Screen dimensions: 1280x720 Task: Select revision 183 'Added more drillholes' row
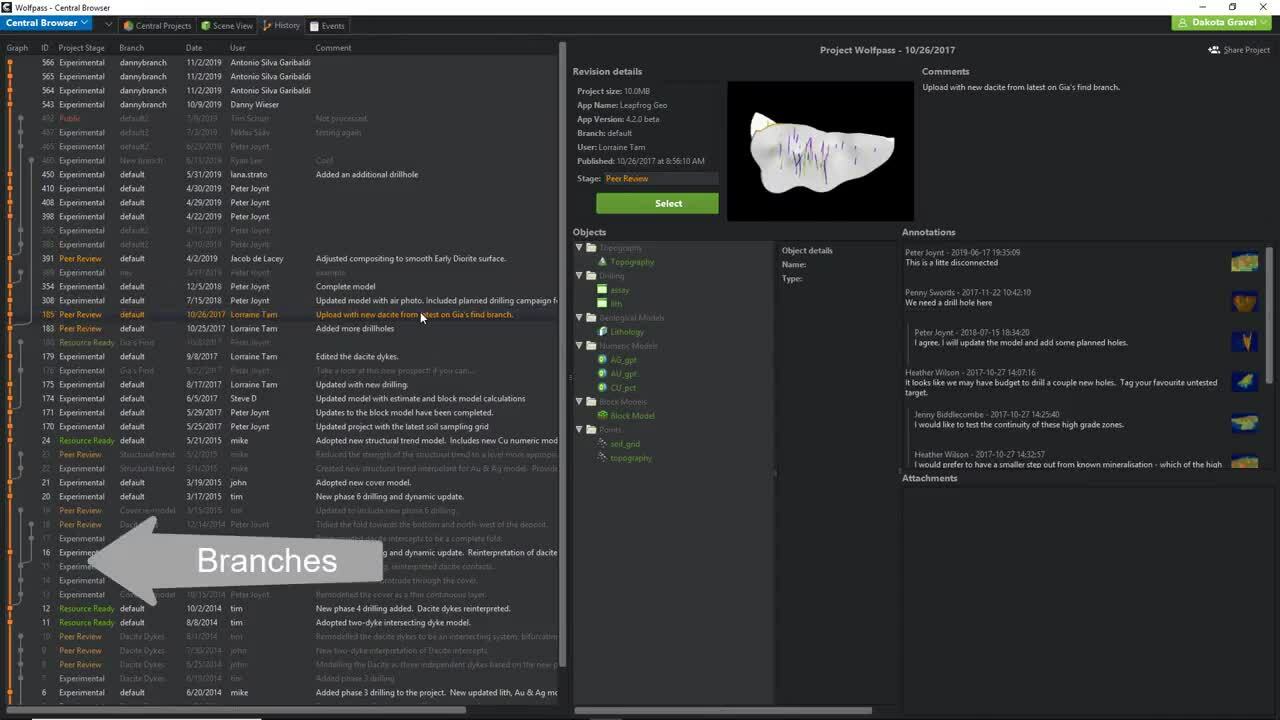[x=280, y=328]
